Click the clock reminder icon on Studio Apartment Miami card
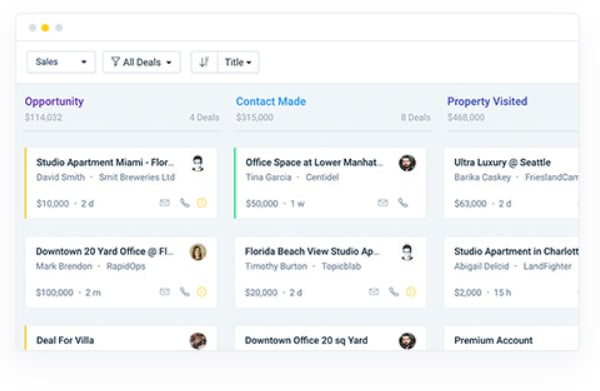600x391 pixels. (202, 203)
